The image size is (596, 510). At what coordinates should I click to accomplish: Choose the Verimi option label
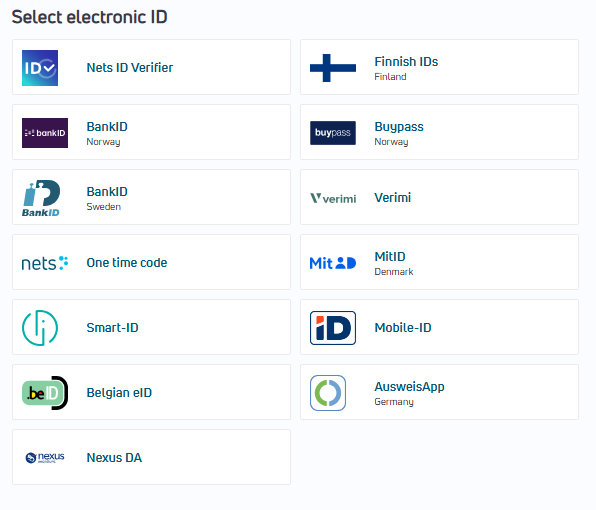click(393, 198)
